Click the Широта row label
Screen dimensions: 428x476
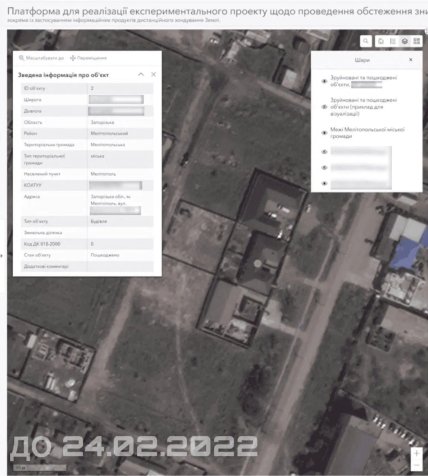(x=33, y=100)
